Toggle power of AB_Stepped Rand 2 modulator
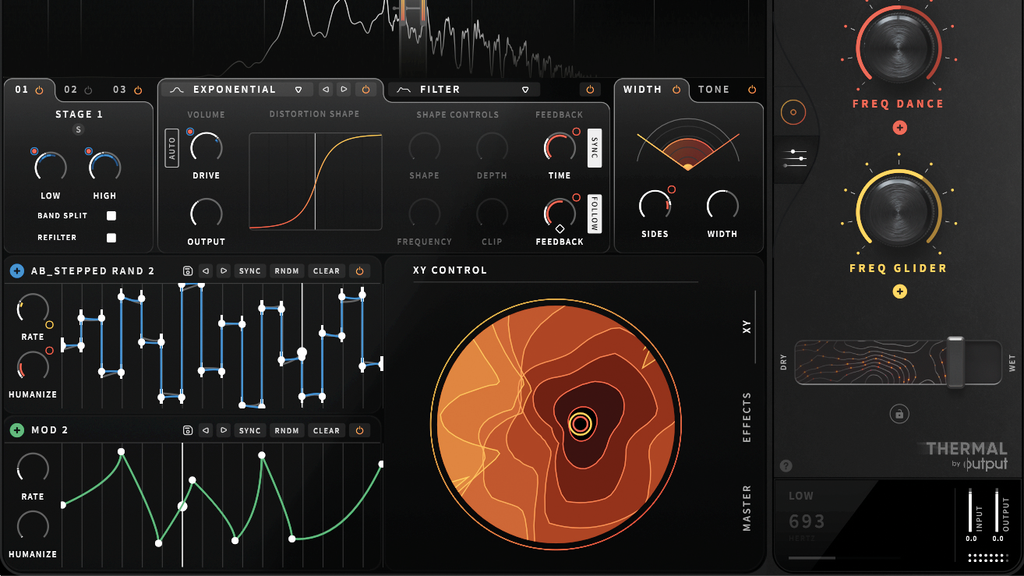The width and height of the screenshot is (1024, 576). (x=359, y=271)
